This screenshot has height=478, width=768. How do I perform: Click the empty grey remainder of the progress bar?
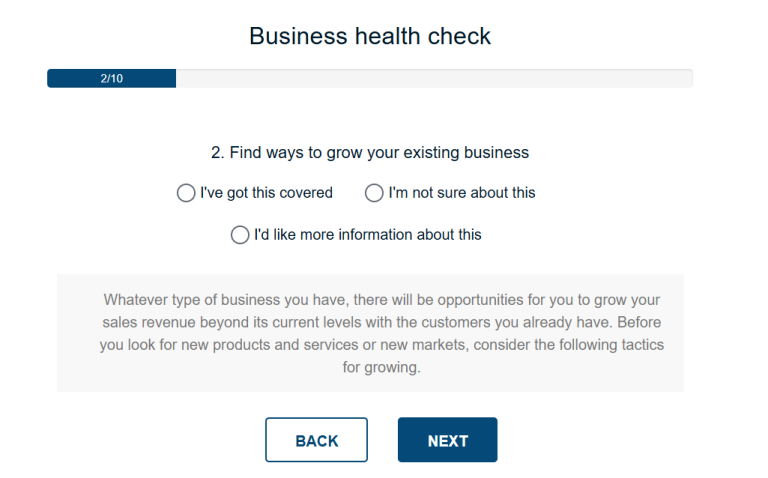click(434, 78)
